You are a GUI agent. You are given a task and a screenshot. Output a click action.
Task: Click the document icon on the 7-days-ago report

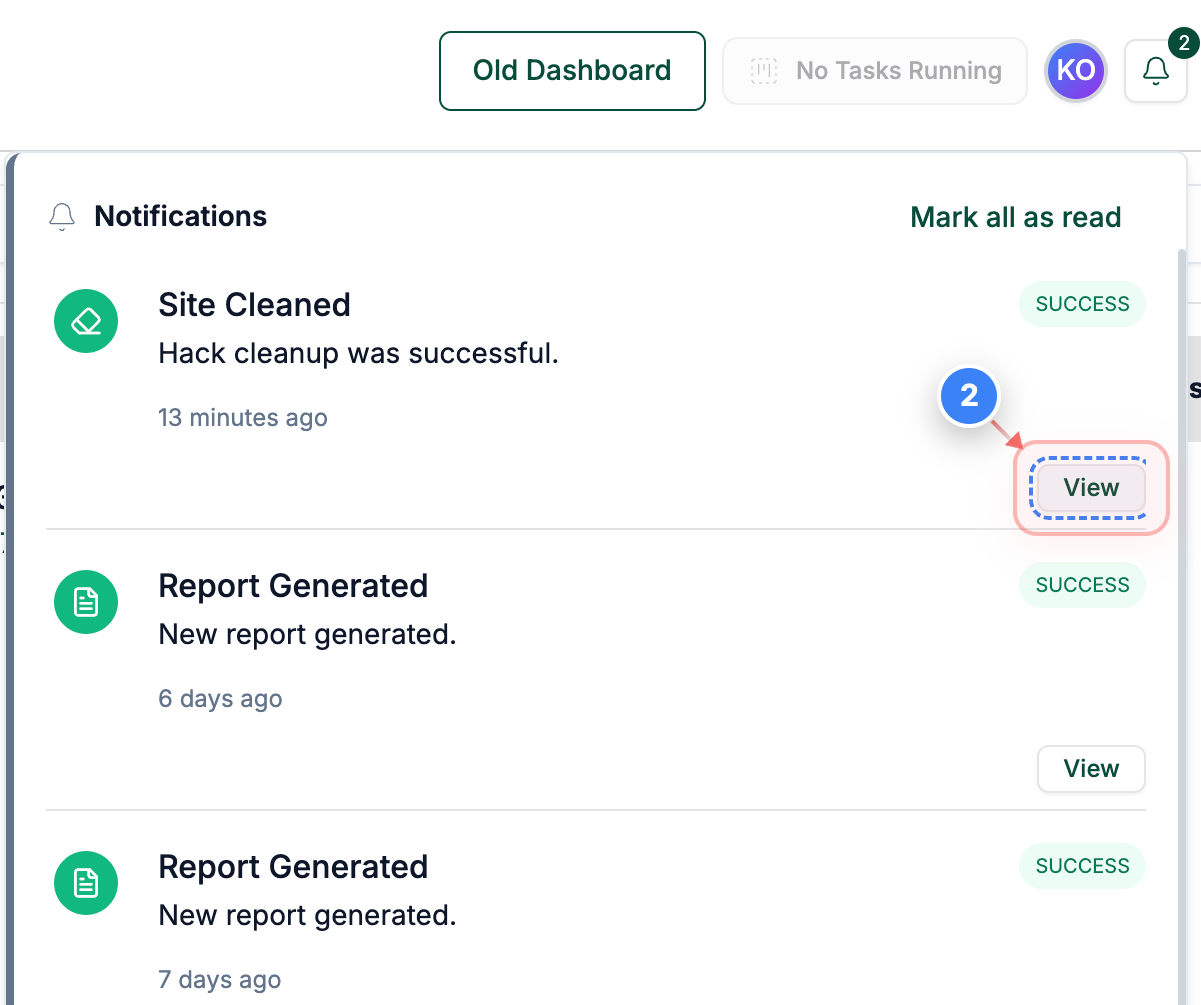[86, 883]
